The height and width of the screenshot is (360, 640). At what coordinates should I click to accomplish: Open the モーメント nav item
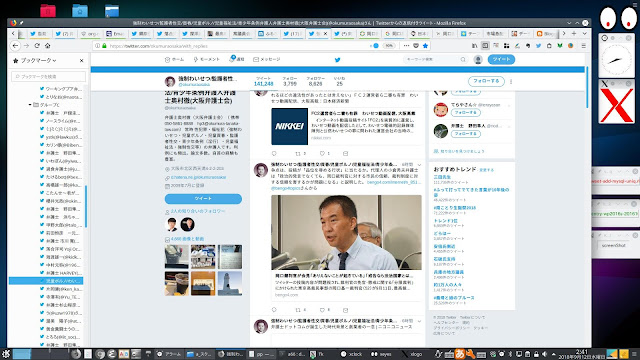tap(207, 60)
